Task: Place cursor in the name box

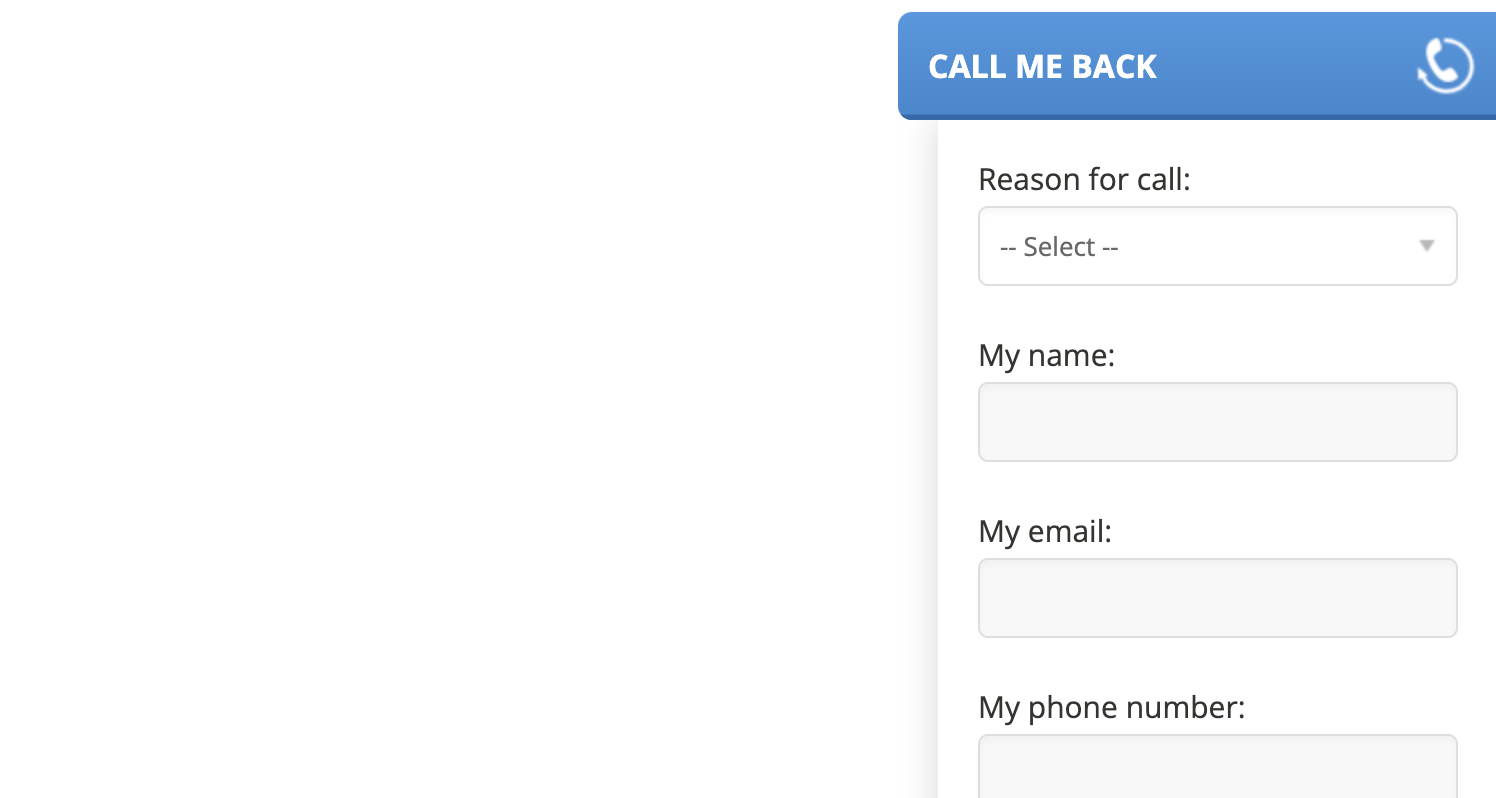Action: (x=1217, y=422)
